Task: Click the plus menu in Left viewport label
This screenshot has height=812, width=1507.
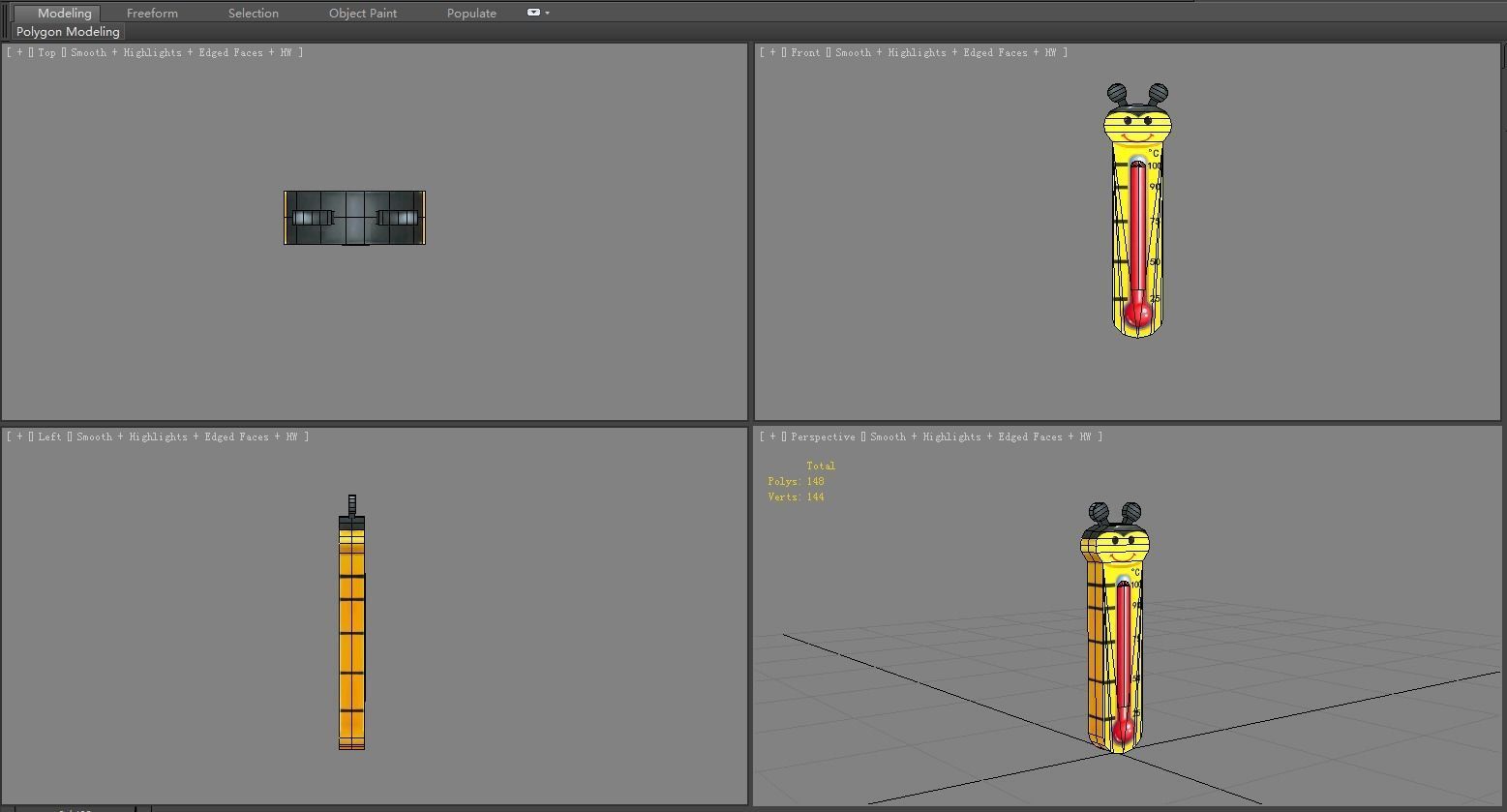Action: point(19,436)
